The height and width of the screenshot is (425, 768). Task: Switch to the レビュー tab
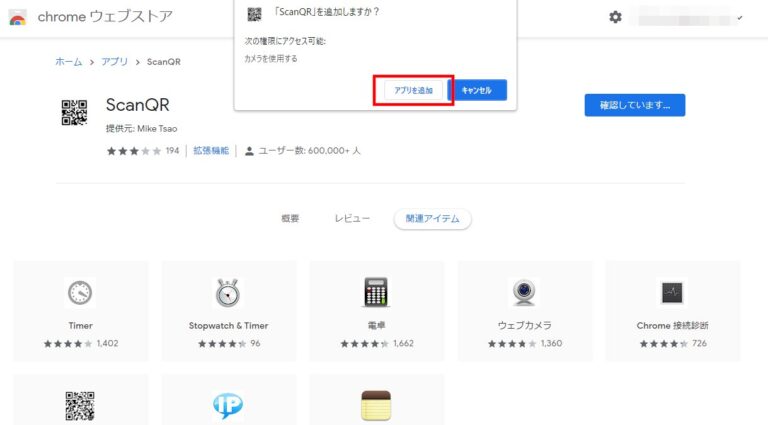[x=352, y=218]
